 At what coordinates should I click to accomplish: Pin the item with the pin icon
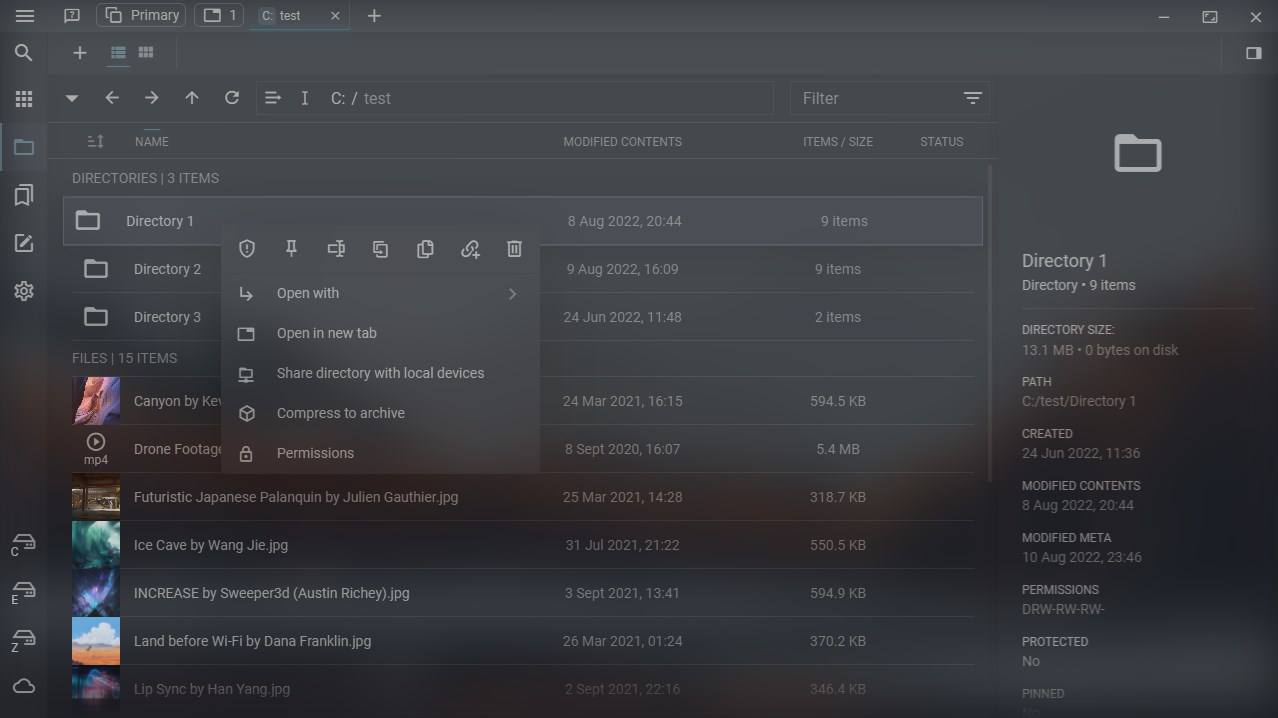tap(292, 249)
